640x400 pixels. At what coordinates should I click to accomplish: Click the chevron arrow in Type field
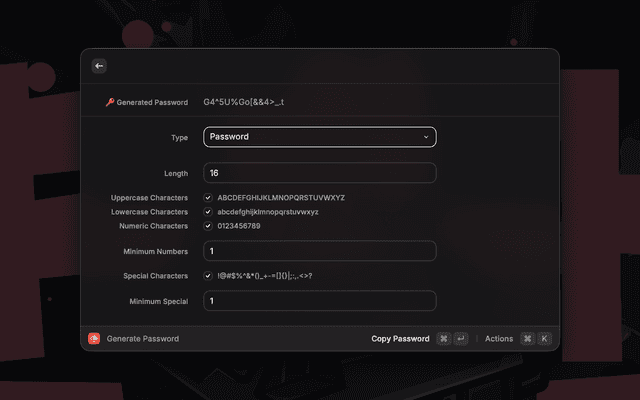[x=426, y=137]
